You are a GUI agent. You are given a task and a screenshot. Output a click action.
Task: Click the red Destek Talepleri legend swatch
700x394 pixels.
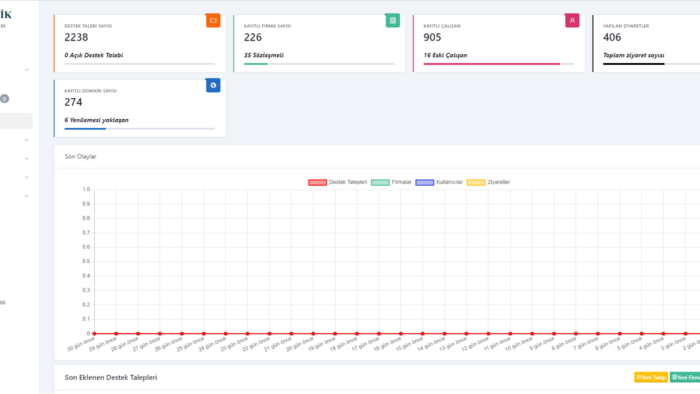(317, 182)
